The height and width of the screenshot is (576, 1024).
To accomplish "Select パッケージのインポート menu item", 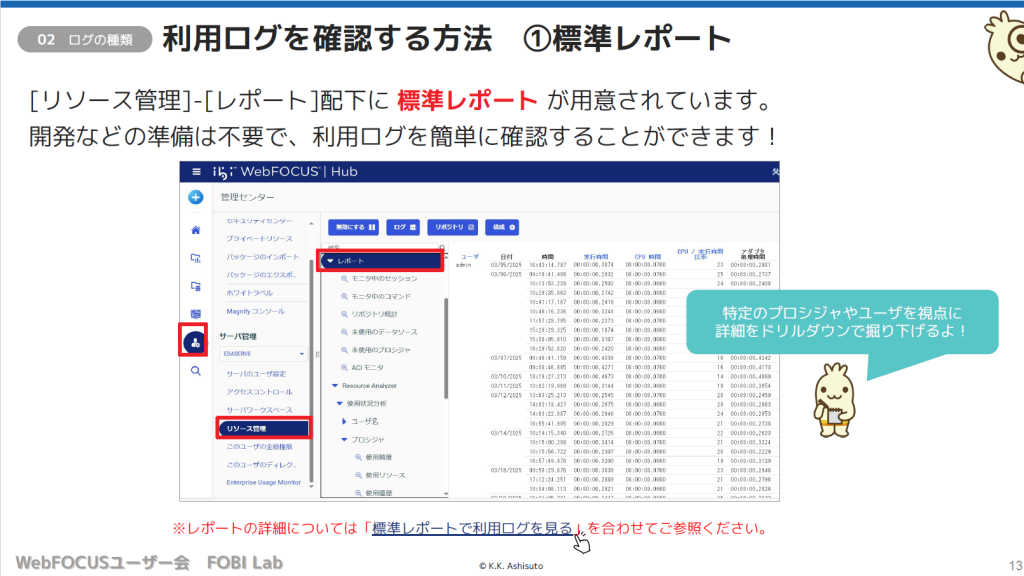I will click(263, 257).
